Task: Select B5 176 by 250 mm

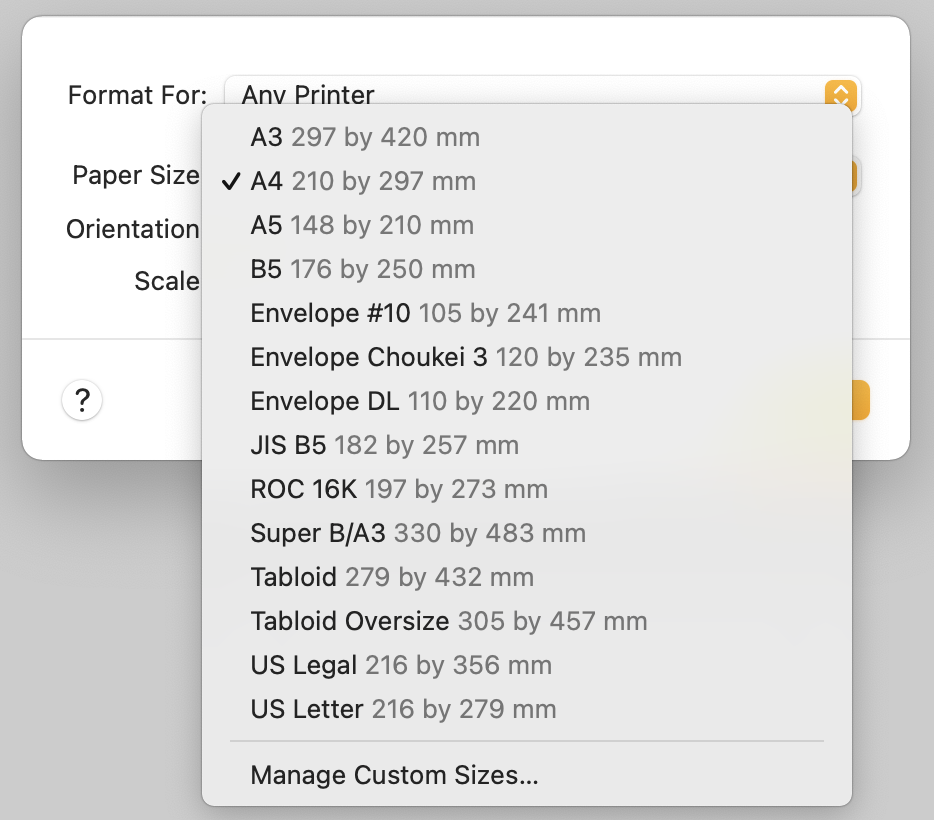Action: tap(363, 269)
